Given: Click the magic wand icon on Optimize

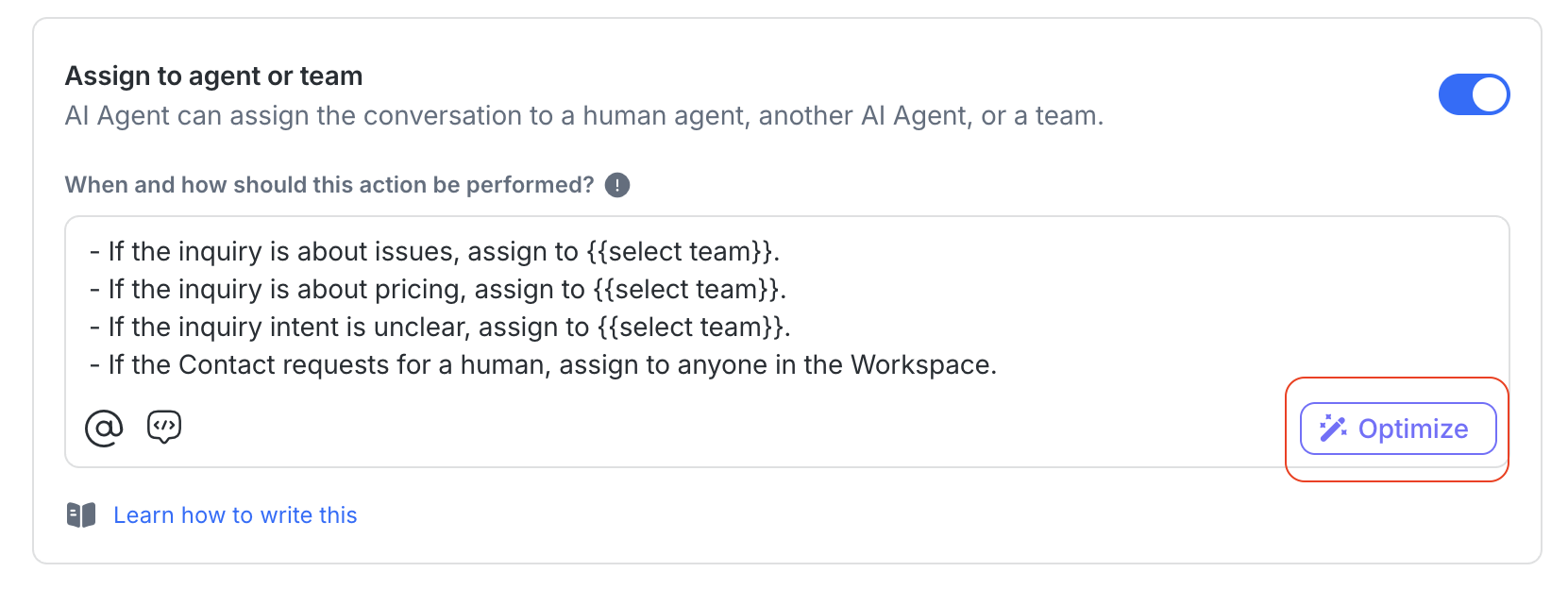Looking at the screenshot, I should 1333,429.
